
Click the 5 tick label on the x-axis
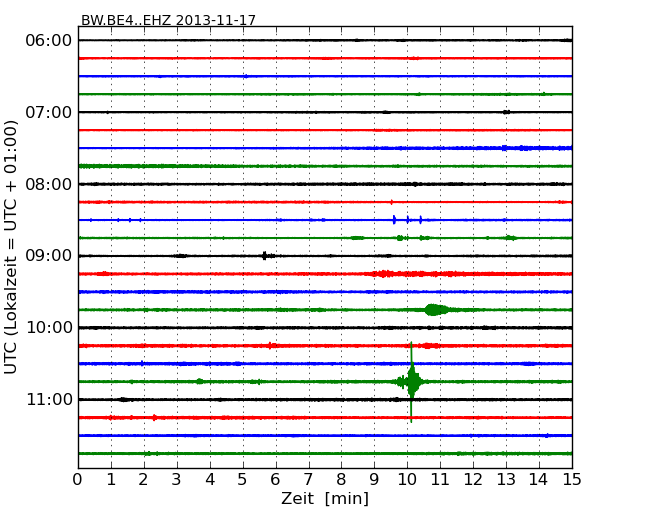[243, 480]
